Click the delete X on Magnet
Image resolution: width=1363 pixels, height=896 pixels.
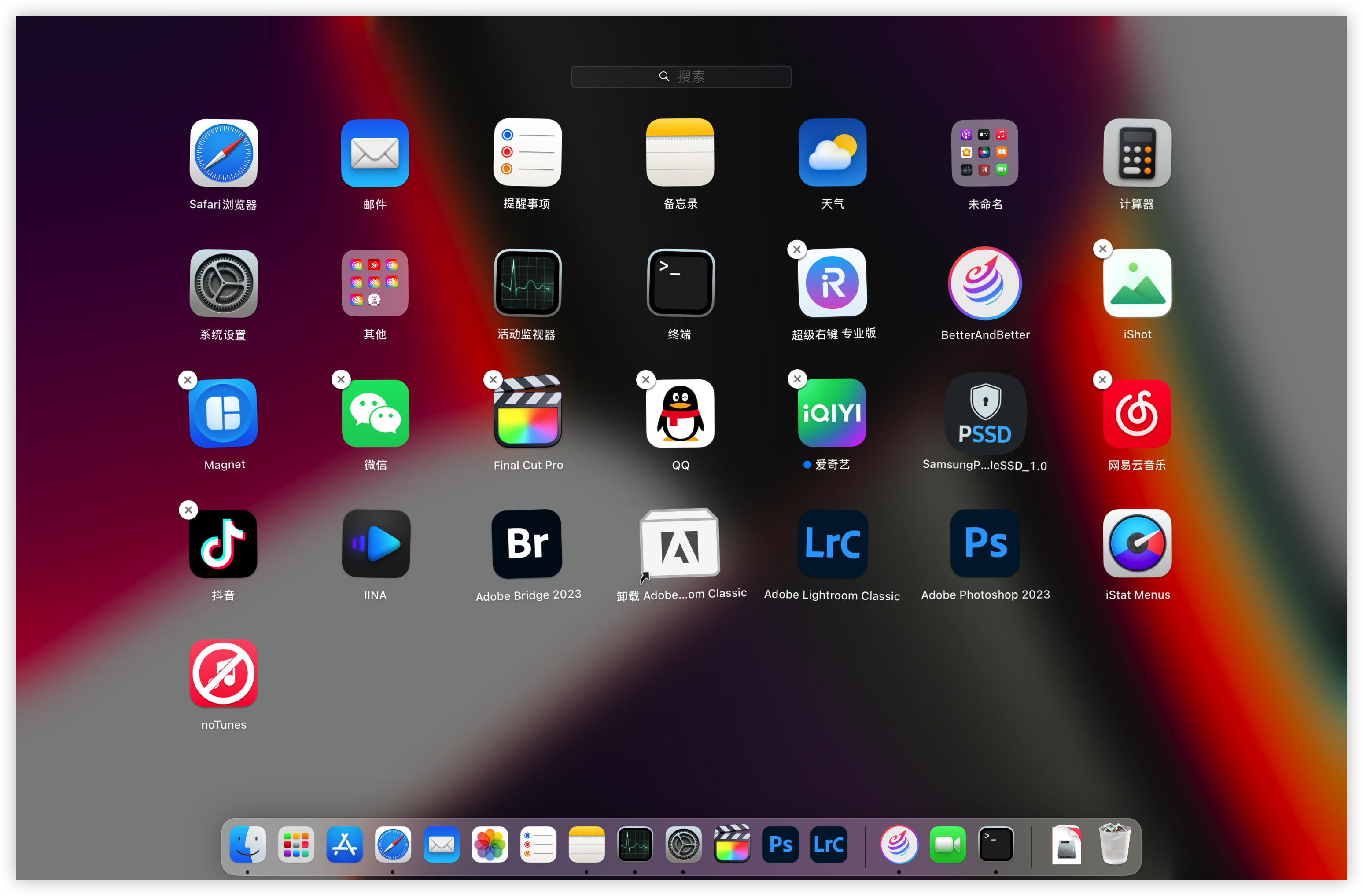188,380
